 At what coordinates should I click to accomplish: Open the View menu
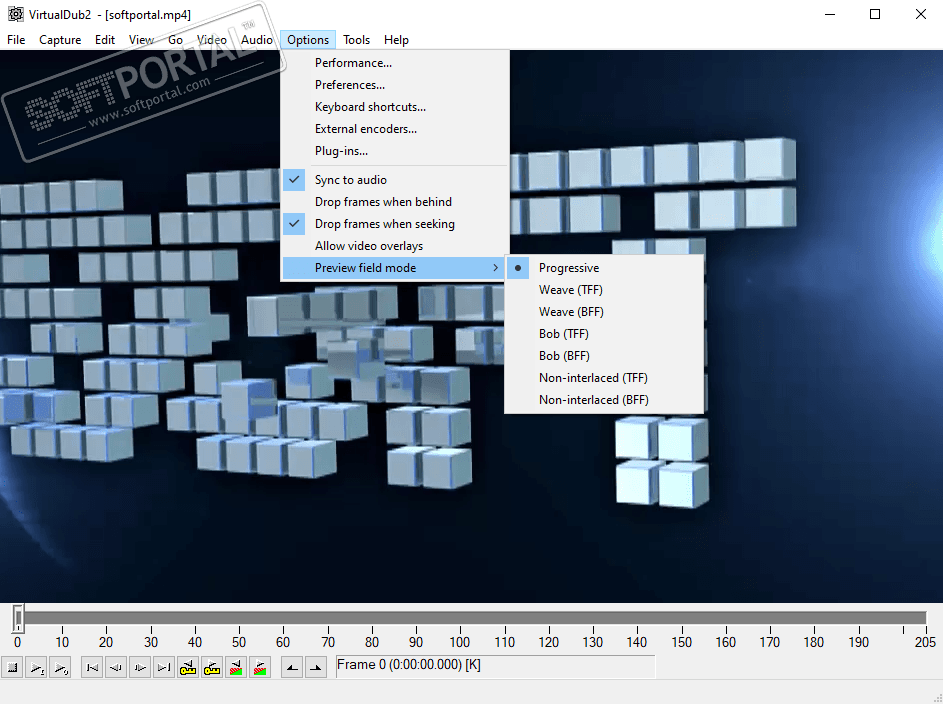pyautogui.click(x=141, y=40)
